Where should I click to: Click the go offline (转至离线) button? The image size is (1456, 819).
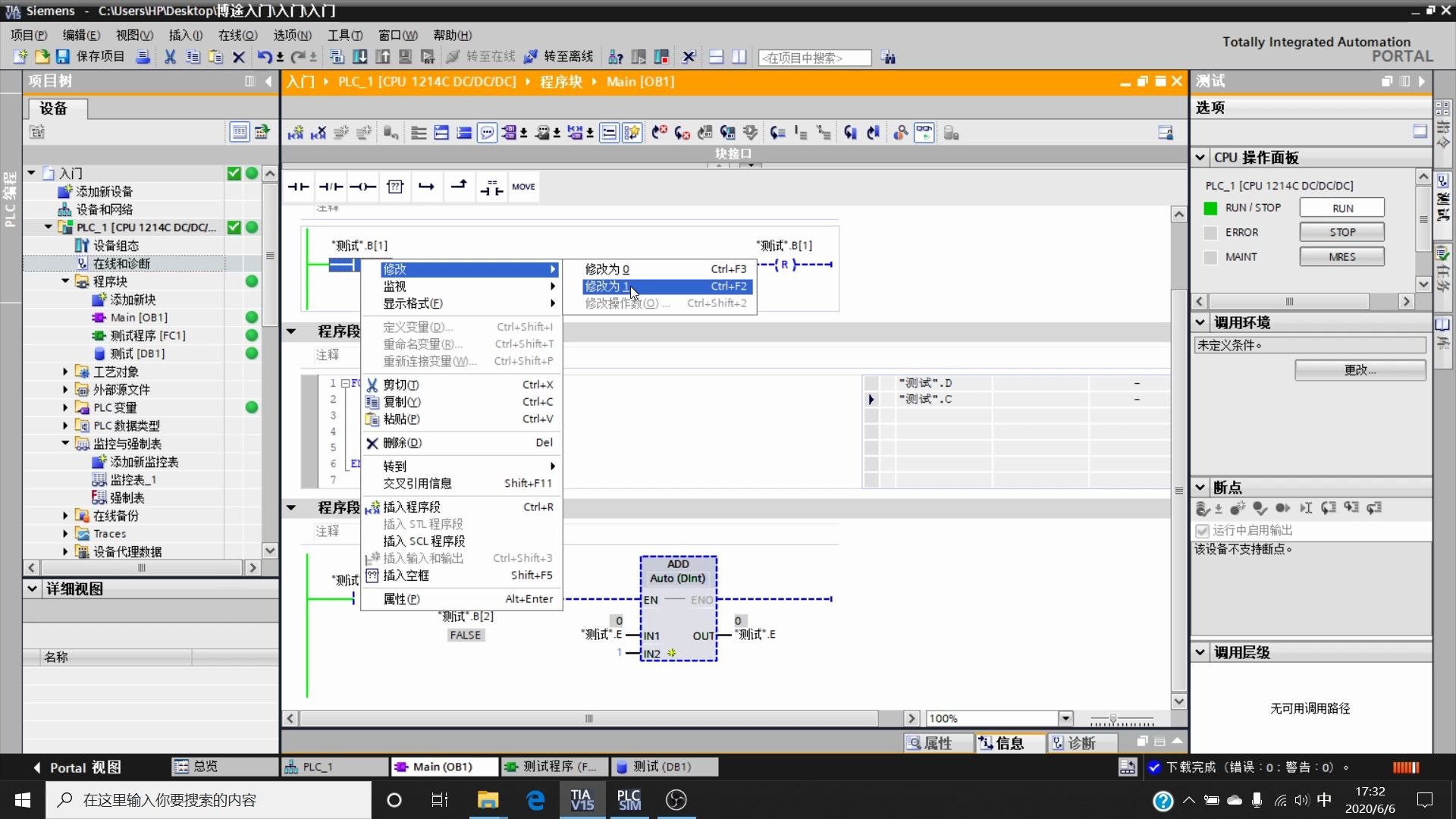[559, 57]
